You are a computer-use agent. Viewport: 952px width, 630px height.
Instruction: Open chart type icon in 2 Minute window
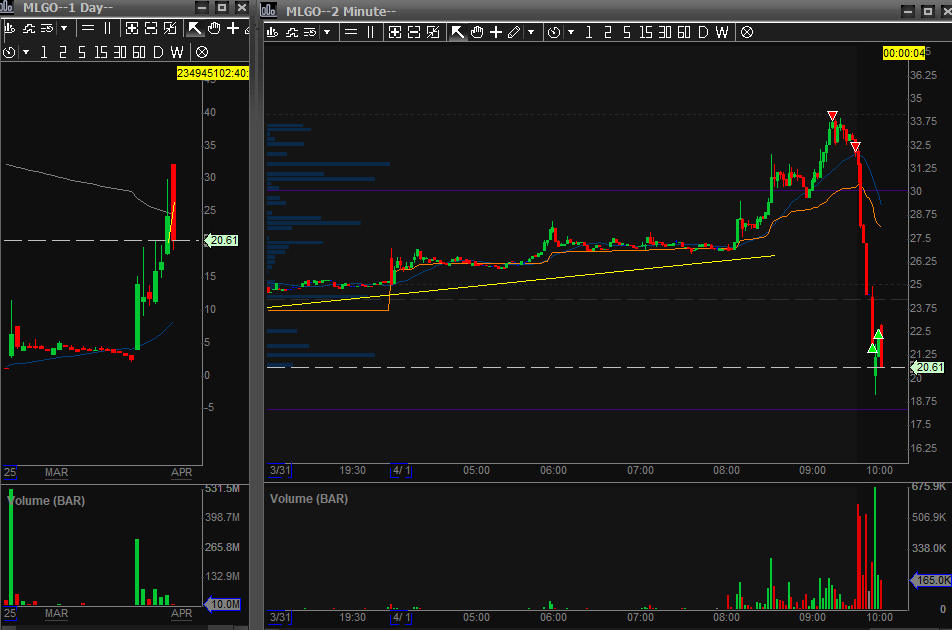coord(273,32)
